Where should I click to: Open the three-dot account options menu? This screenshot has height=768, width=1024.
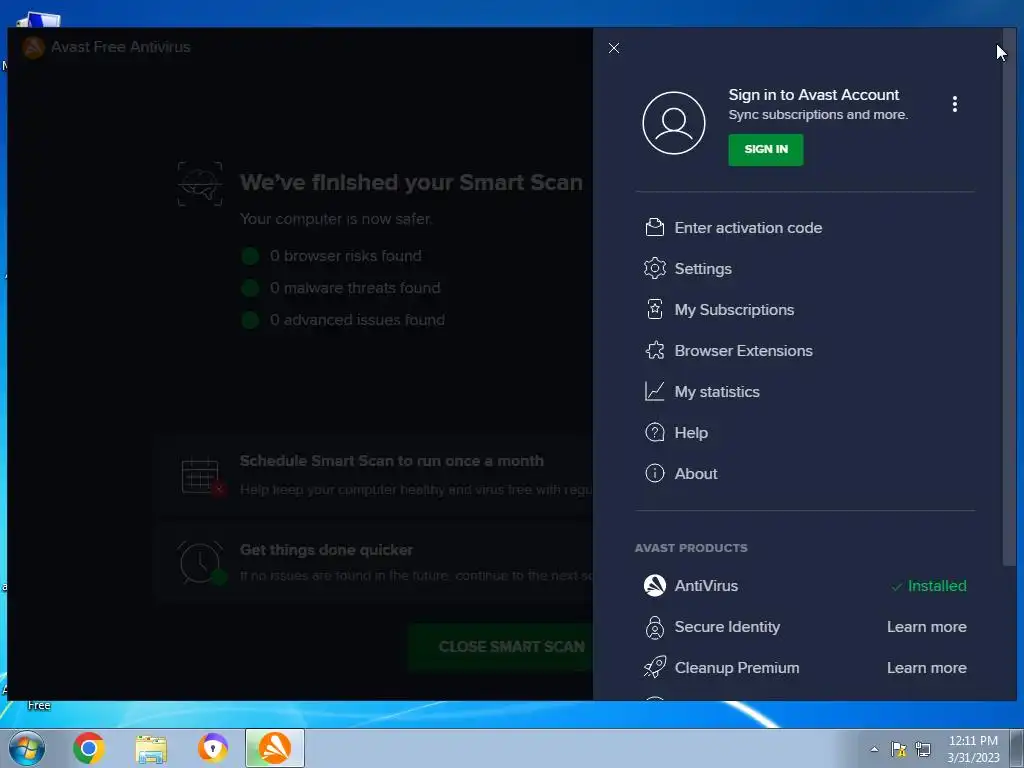point(954,104)
